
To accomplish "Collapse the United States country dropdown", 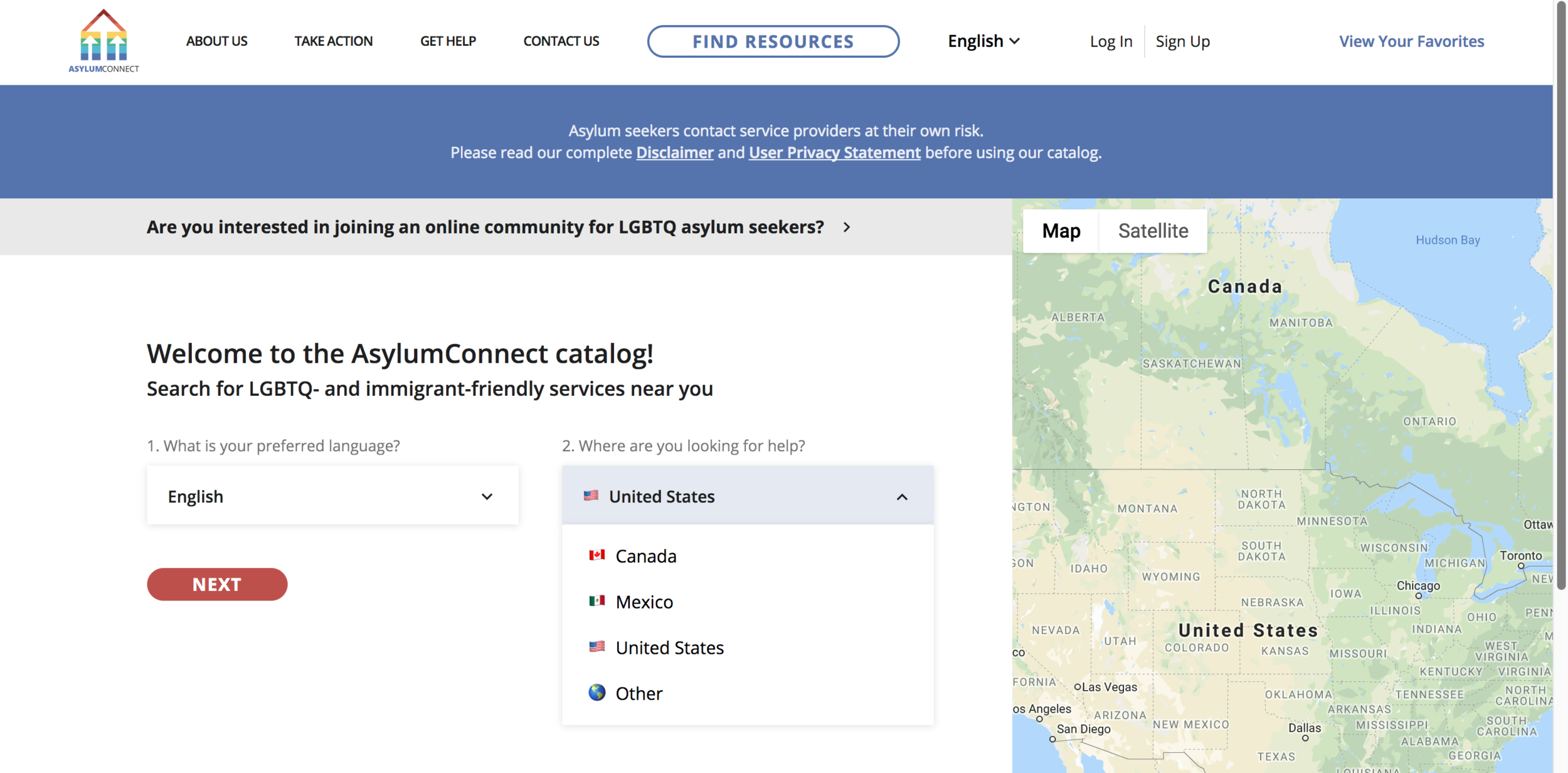I will (748, 496).
